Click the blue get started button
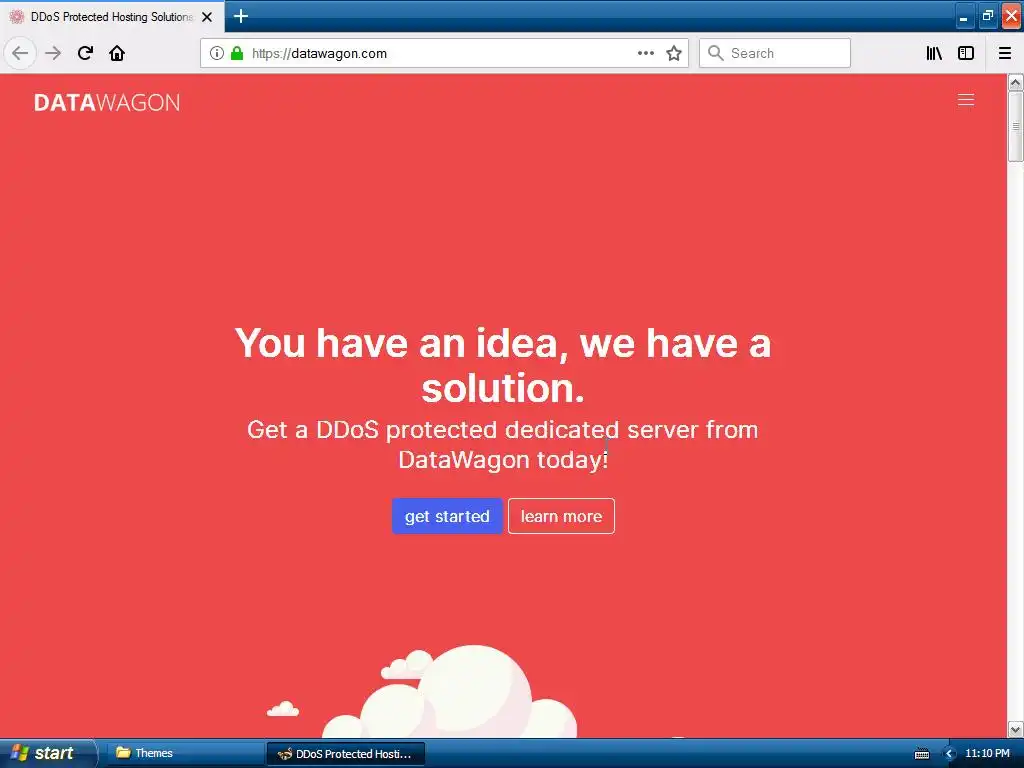Screen dimensions: 1024x768 447,516
